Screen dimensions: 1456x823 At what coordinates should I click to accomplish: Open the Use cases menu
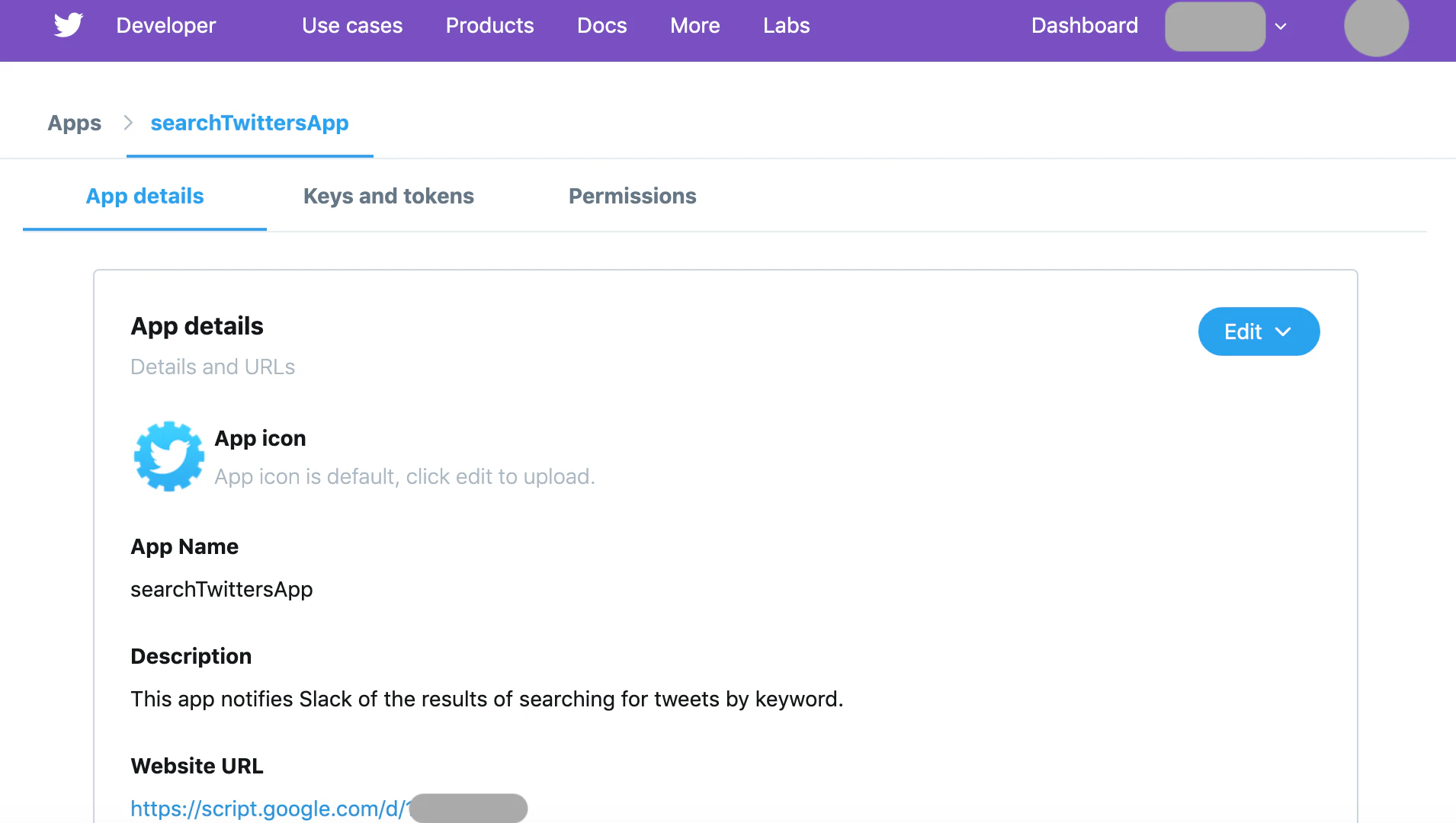352,26
